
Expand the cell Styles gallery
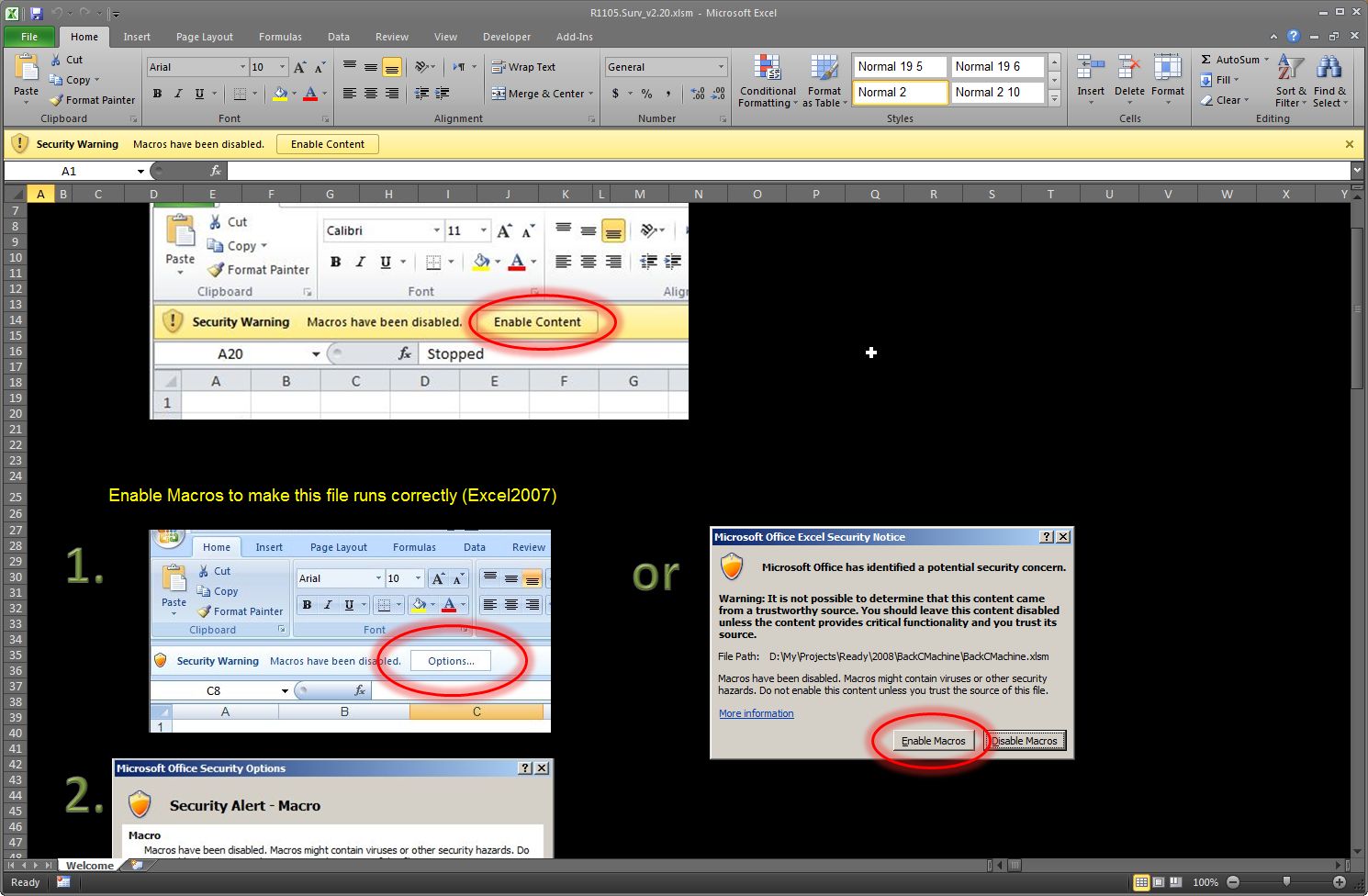[1054, 99]
